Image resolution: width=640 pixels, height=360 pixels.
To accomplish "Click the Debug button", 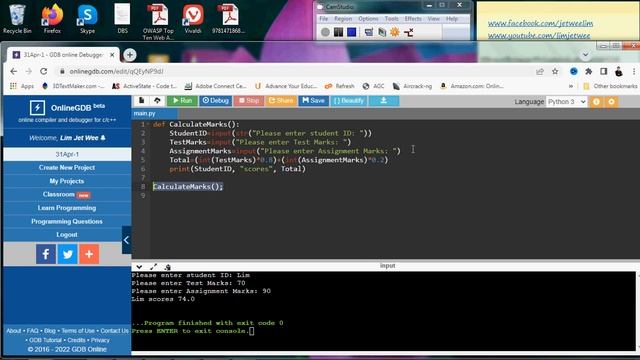I will 216,101.
